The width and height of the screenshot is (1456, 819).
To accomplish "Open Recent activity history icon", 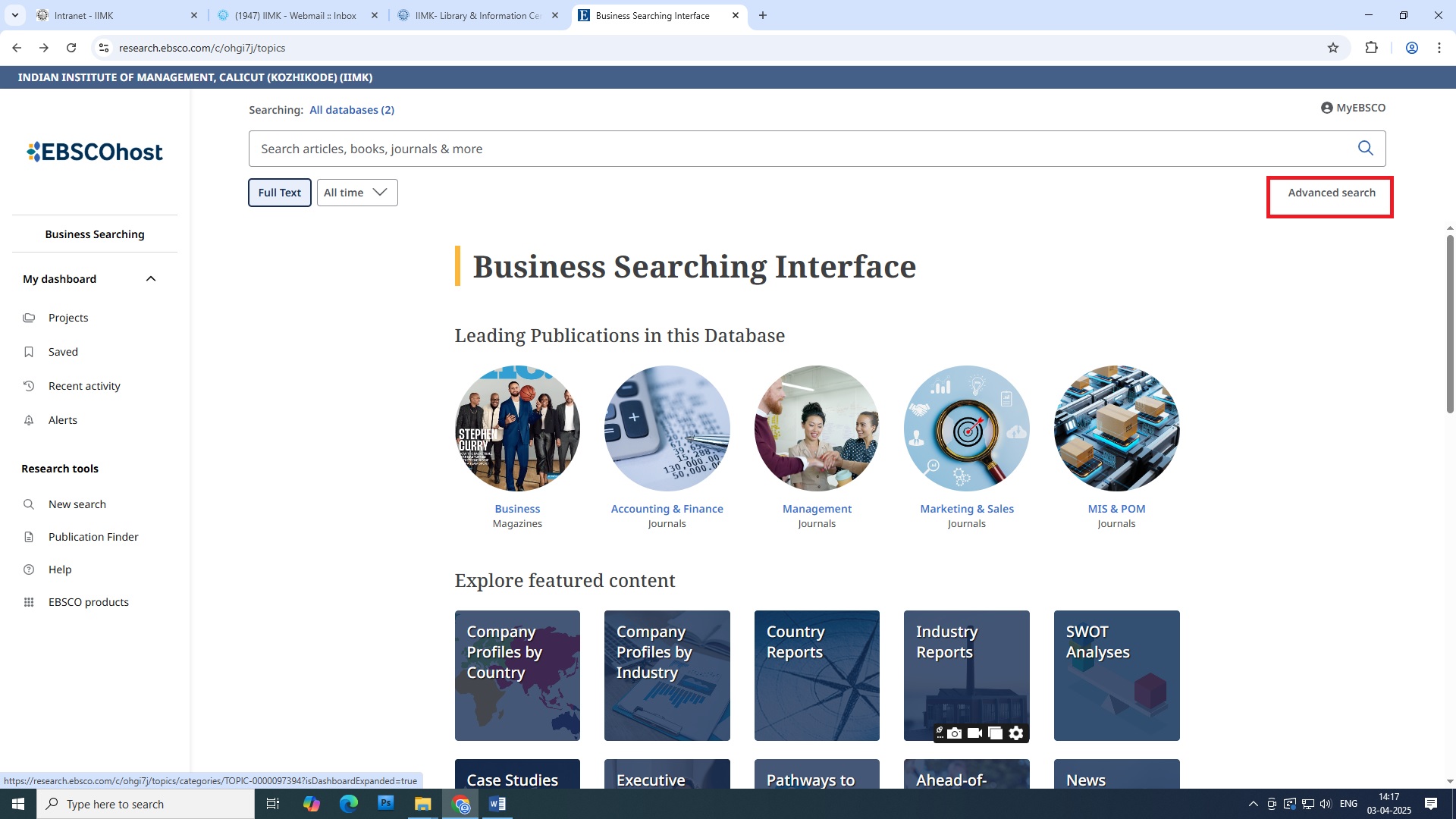I will [x=29, y=386].
